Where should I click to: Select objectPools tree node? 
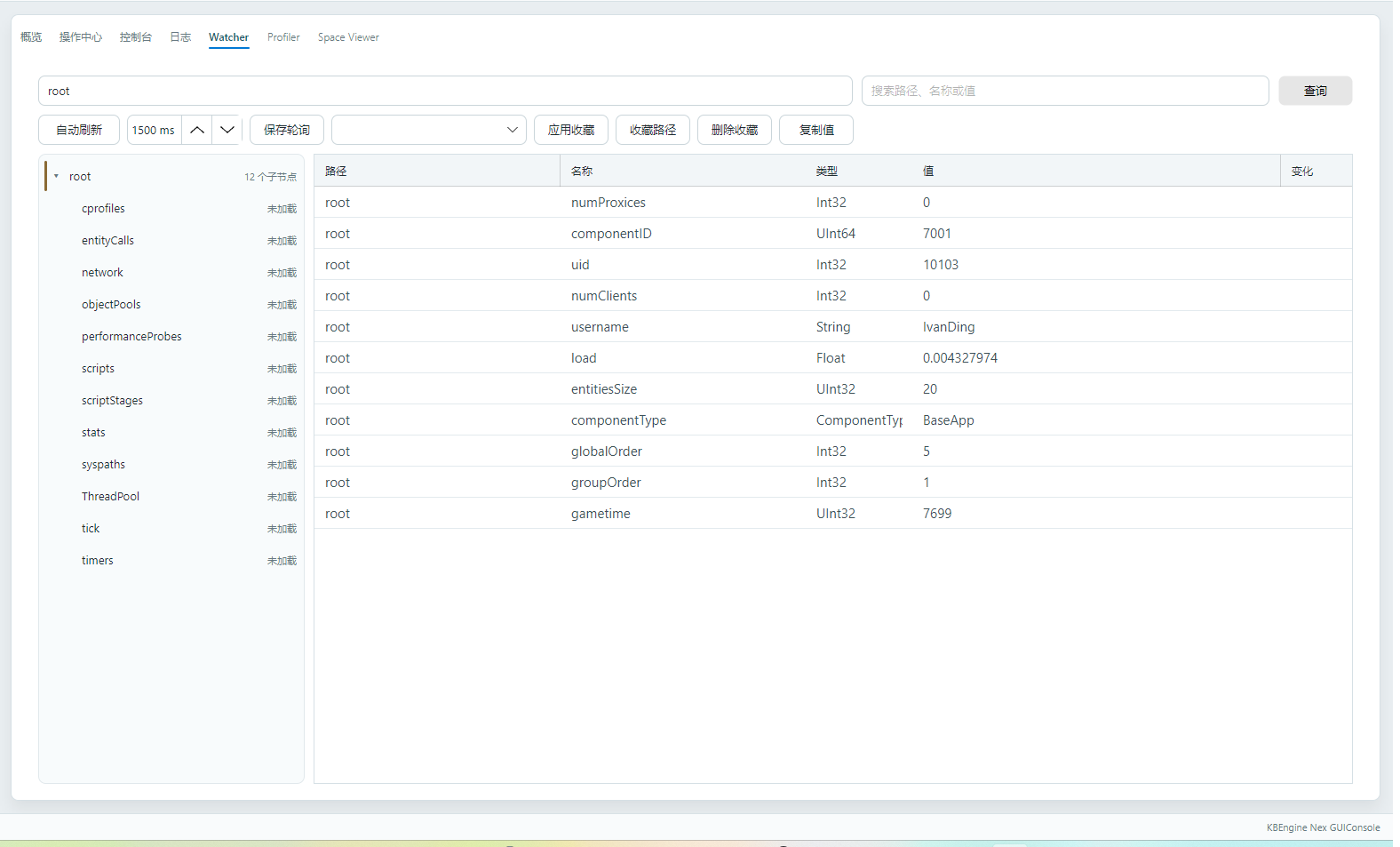(111, 305)
